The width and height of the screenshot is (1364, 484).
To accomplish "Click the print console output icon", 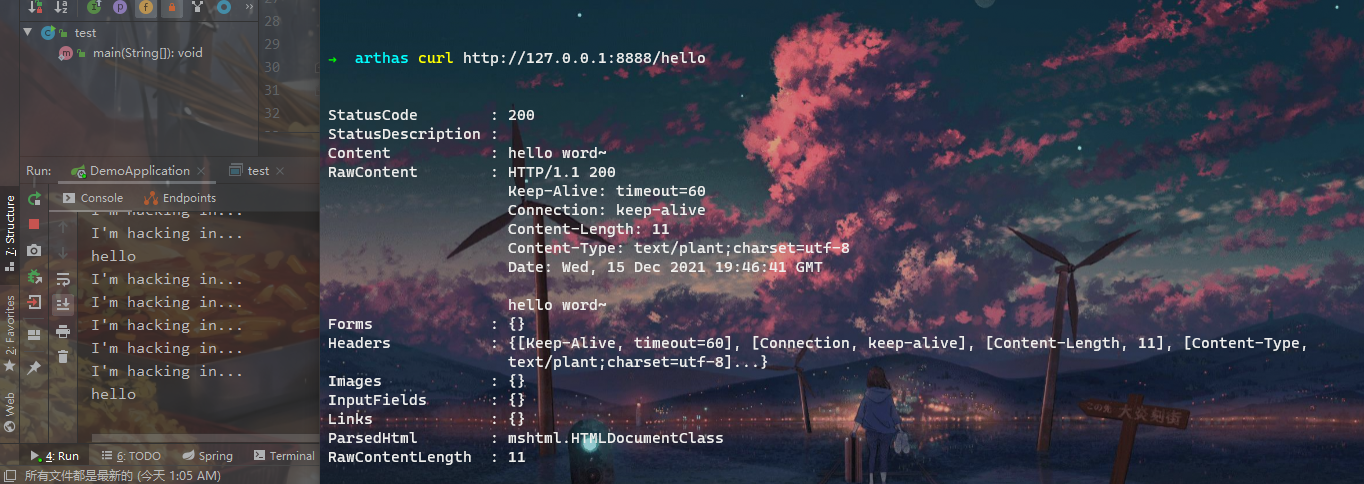I will click(63, 330).
